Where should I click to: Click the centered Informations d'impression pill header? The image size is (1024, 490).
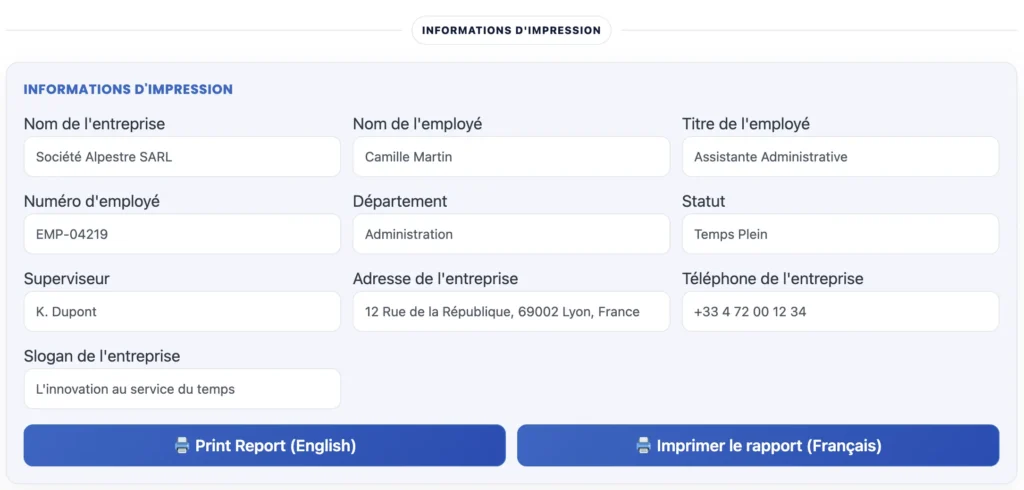511,30
